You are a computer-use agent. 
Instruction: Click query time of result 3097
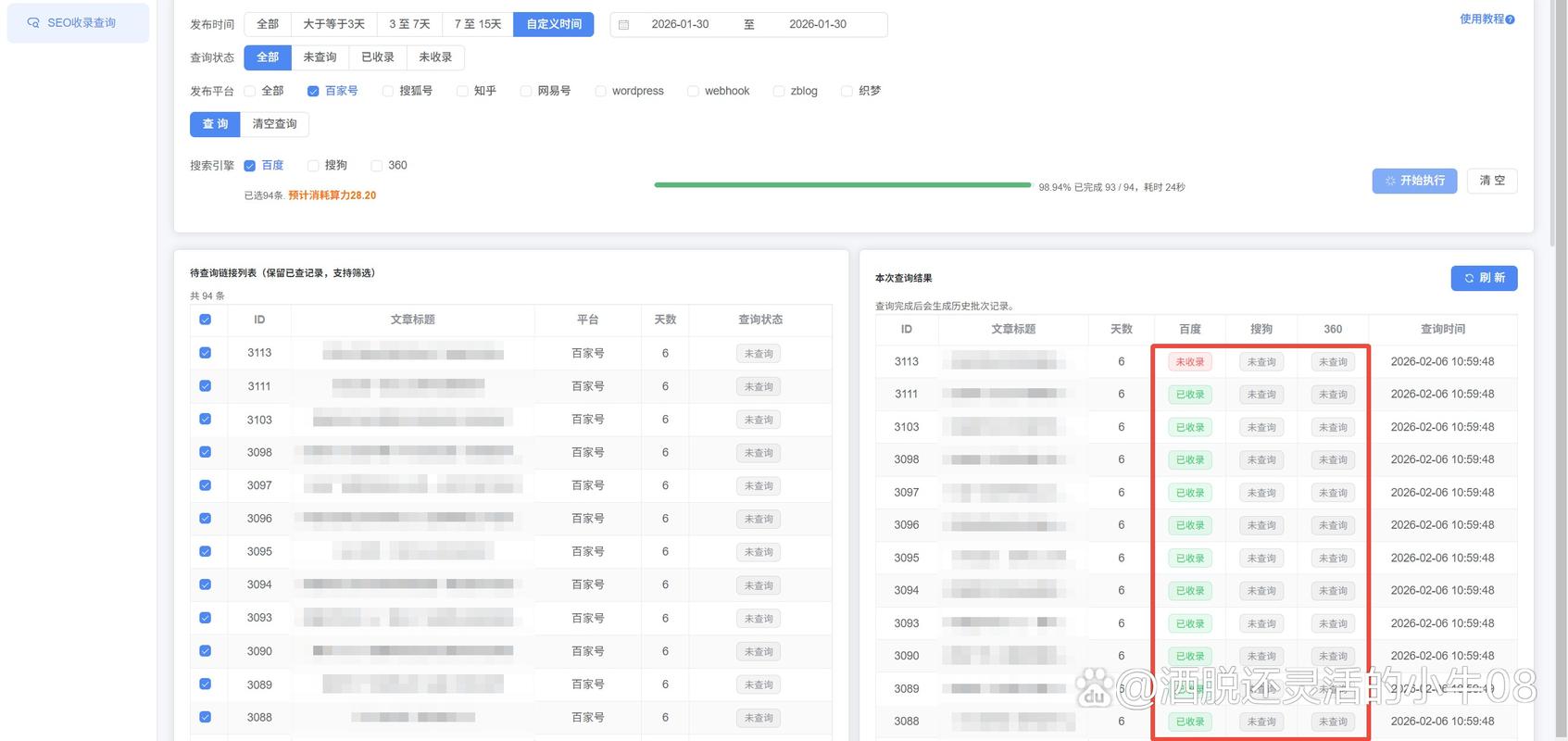click(1442, 493)
